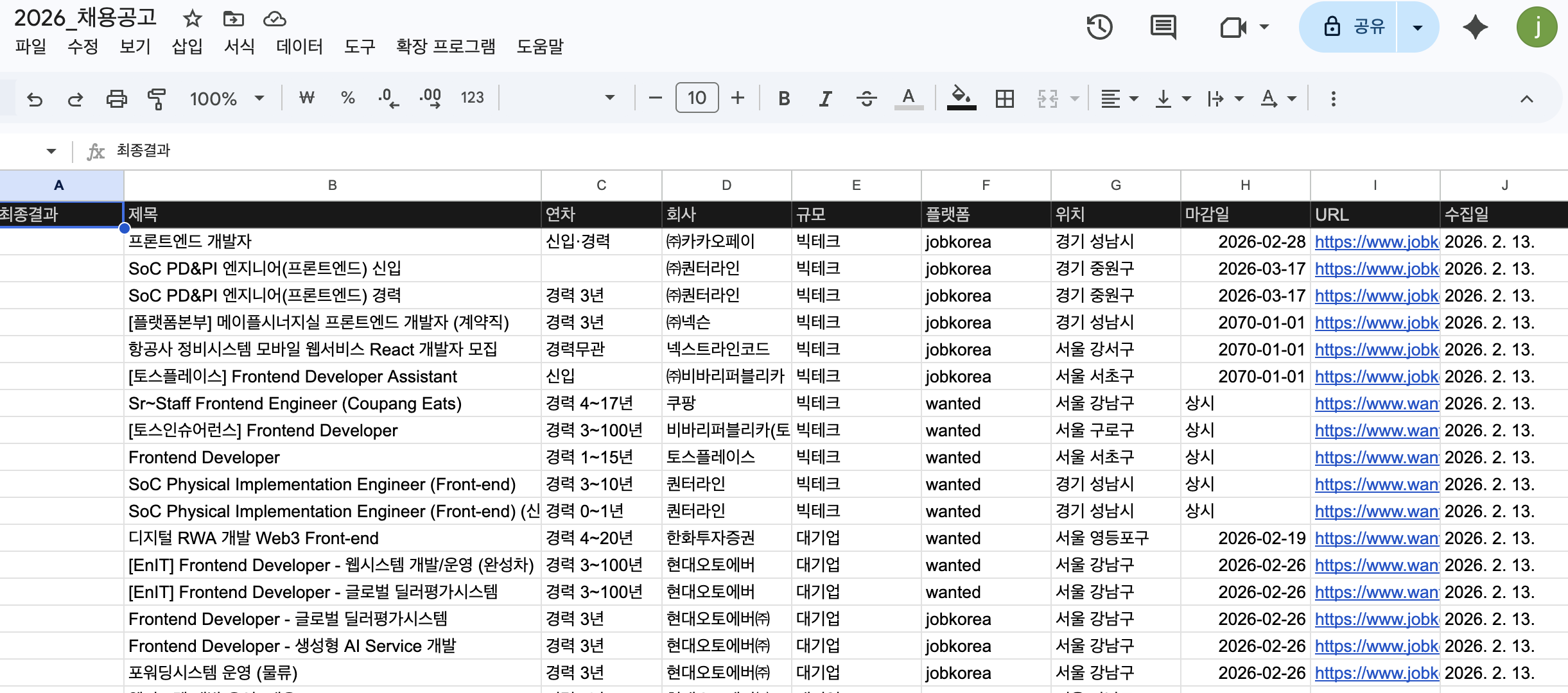Open the fill color picker
Viewport: 1568px width, 693px height.
(x=961, y=99)
